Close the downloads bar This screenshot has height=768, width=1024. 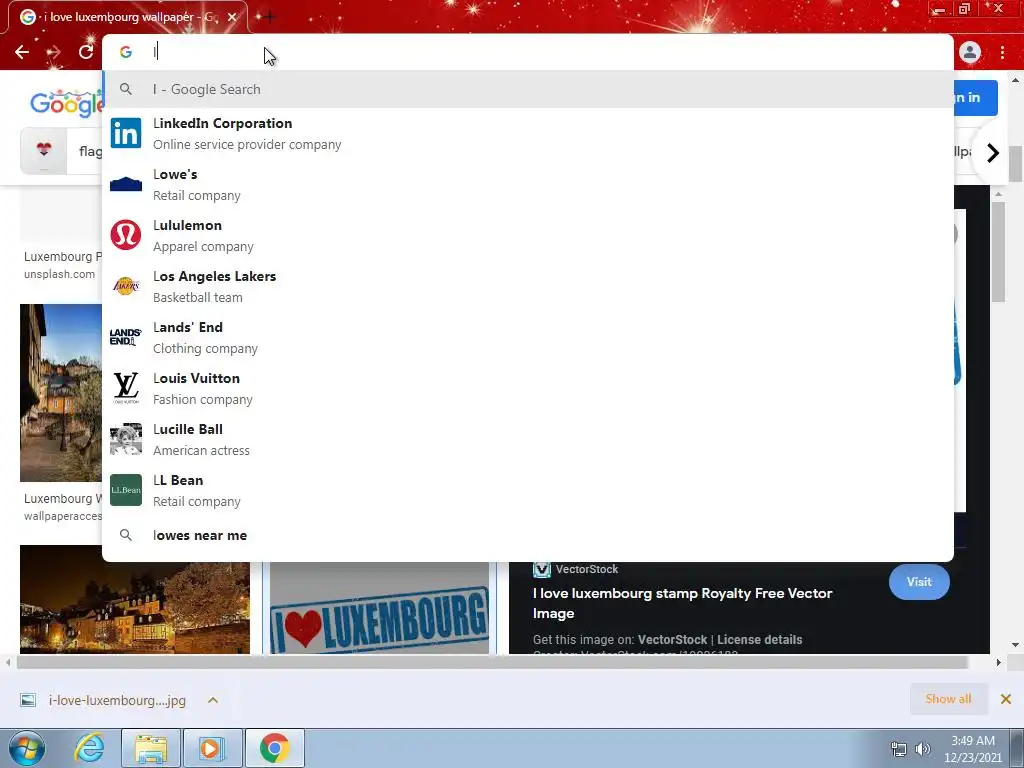coord(1006,699)
